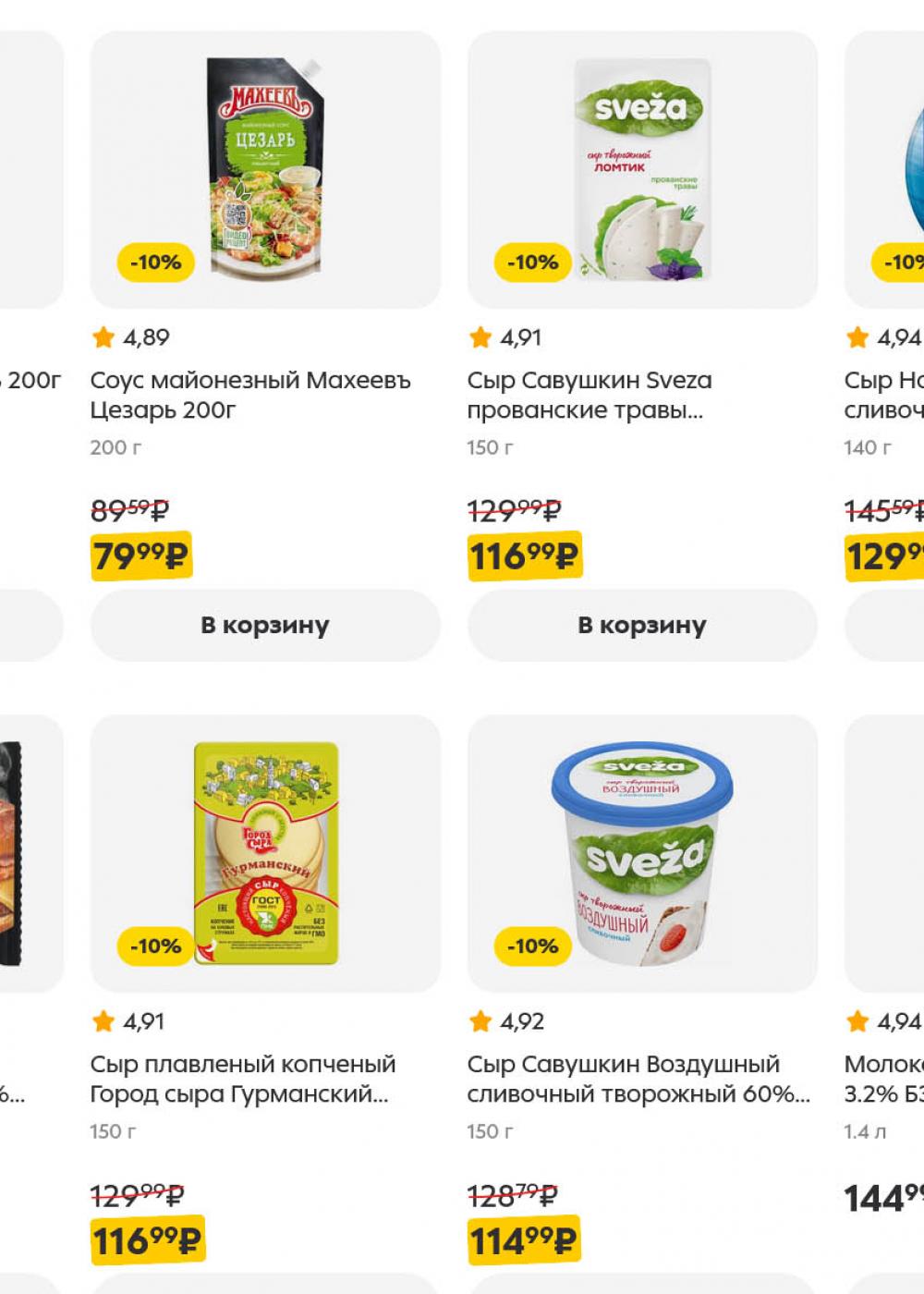This screenshot has width=924, height=1294.
Task: Click the -10% badge on Sveza Воздушный tub
Action: (532, 946)
